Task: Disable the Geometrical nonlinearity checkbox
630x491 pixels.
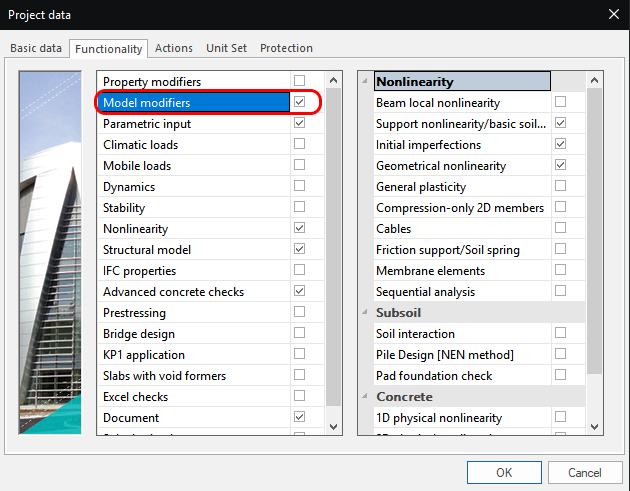Action: point(561,166)
